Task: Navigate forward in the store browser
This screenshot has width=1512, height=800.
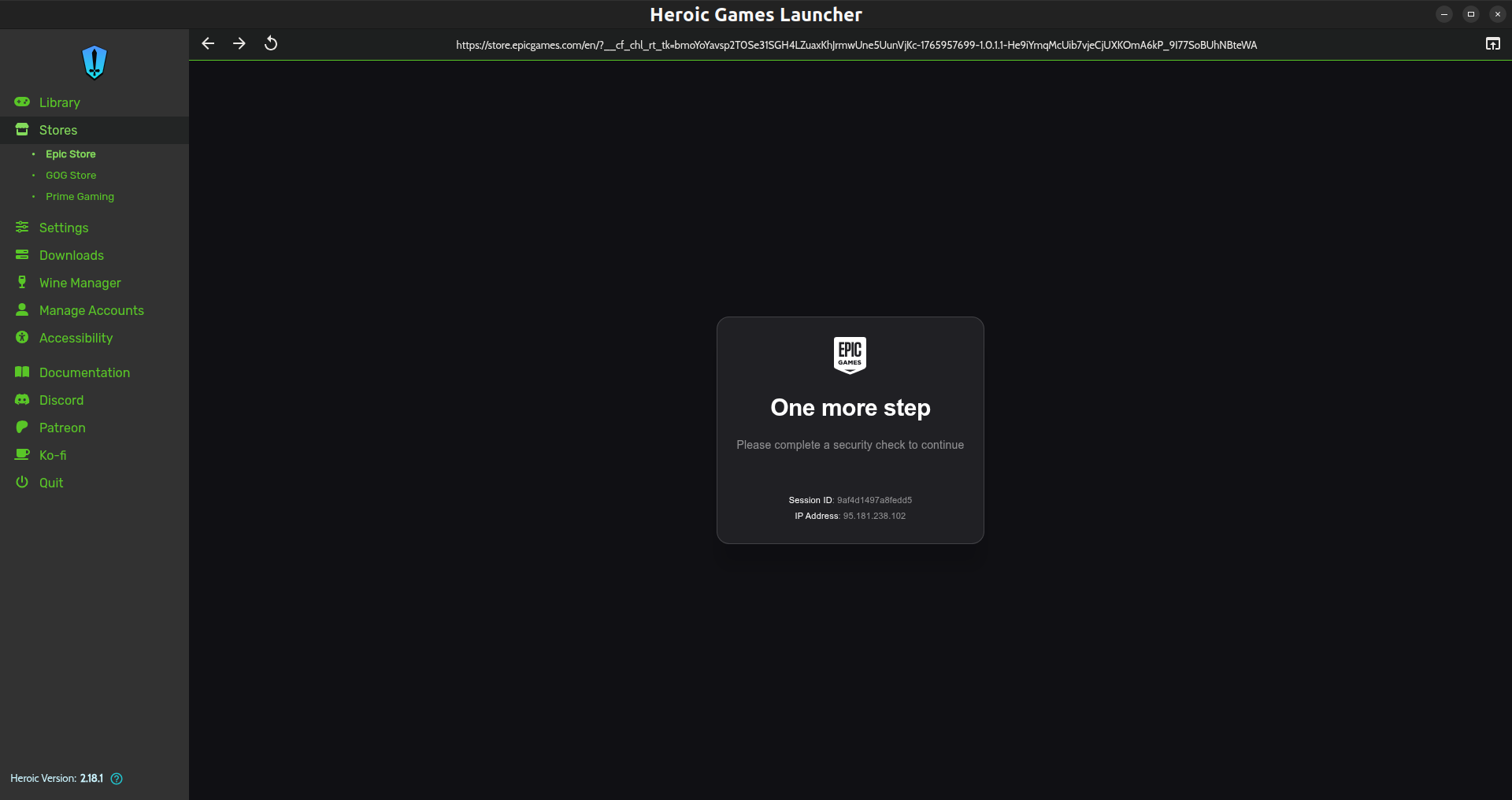Action: pos(239,43)
